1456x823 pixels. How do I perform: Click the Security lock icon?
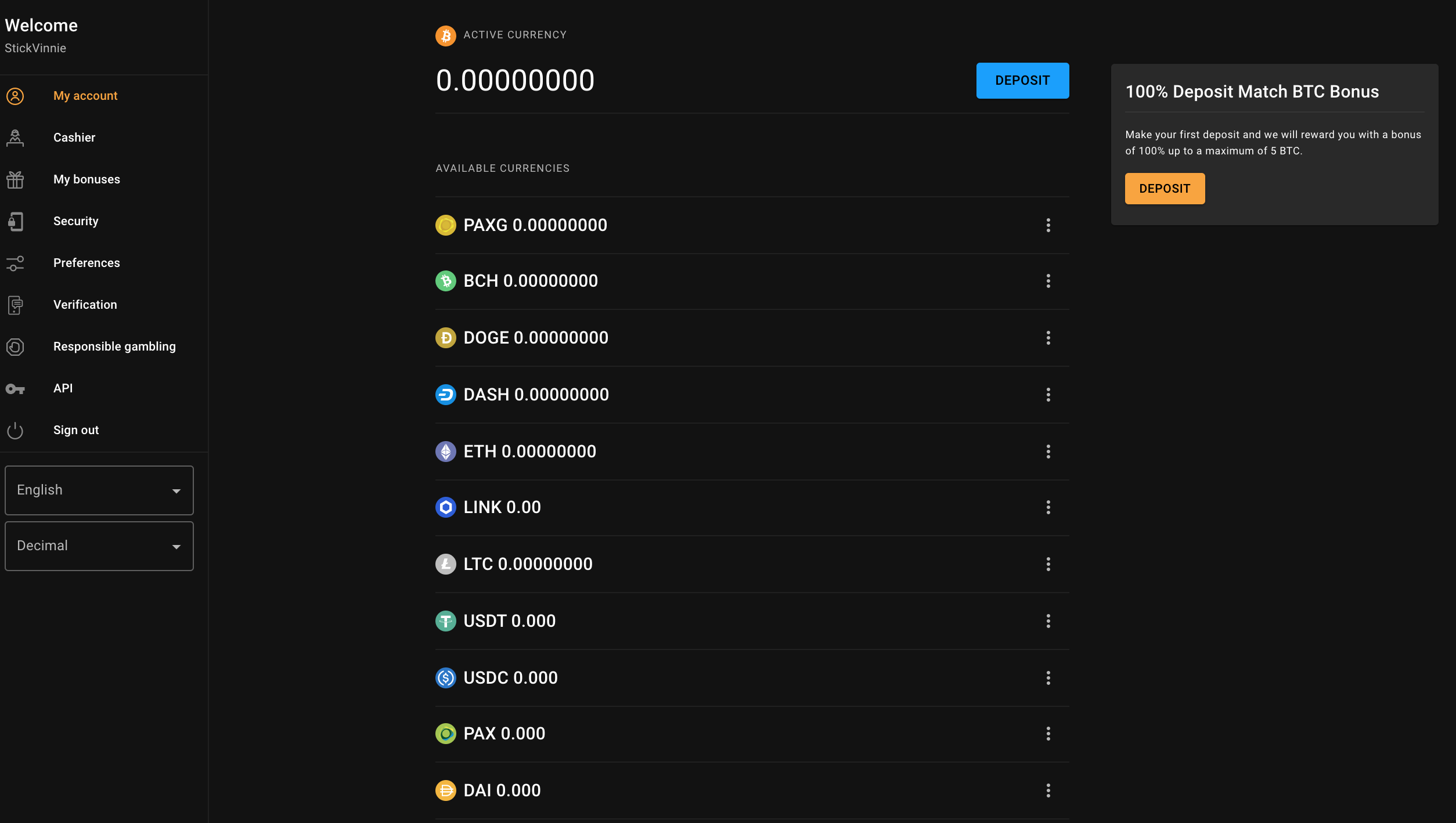pyautogui.click(x=15, y=221)
